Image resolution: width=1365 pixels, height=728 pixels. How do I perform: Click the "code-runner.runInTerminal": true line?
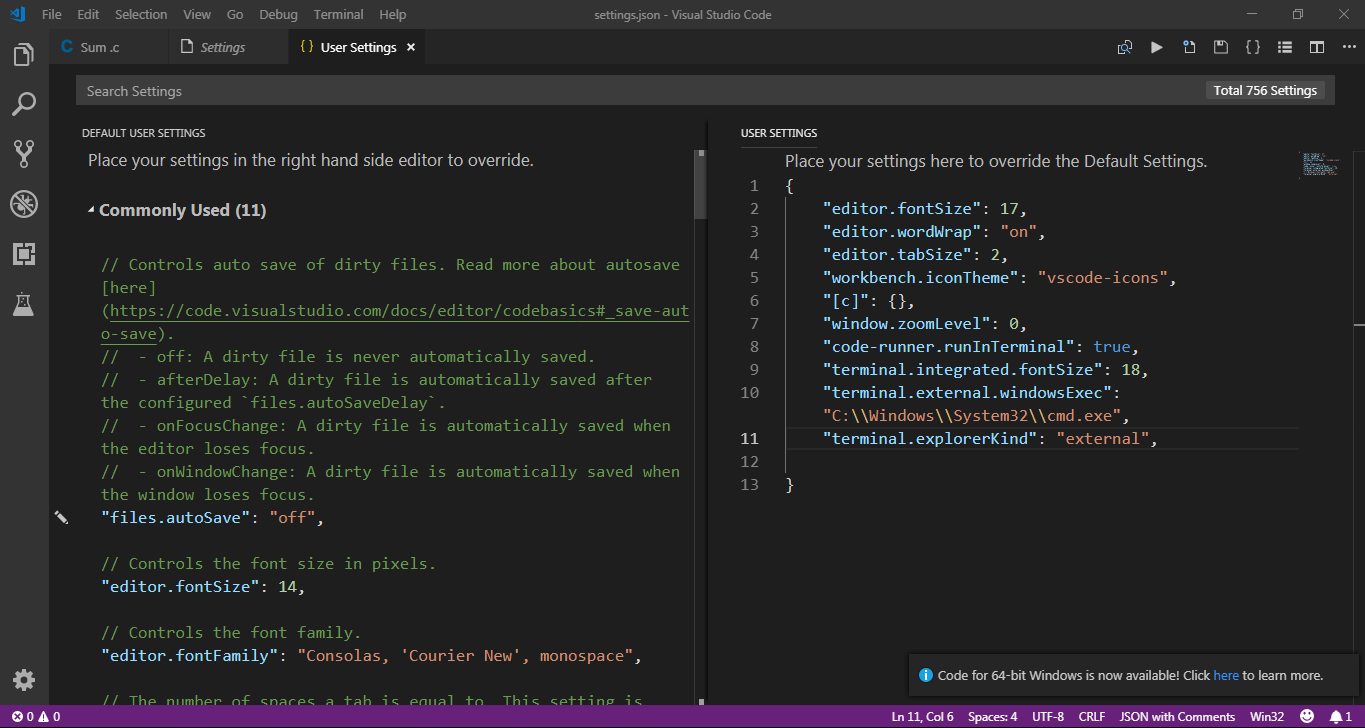(x=980, y=346)
